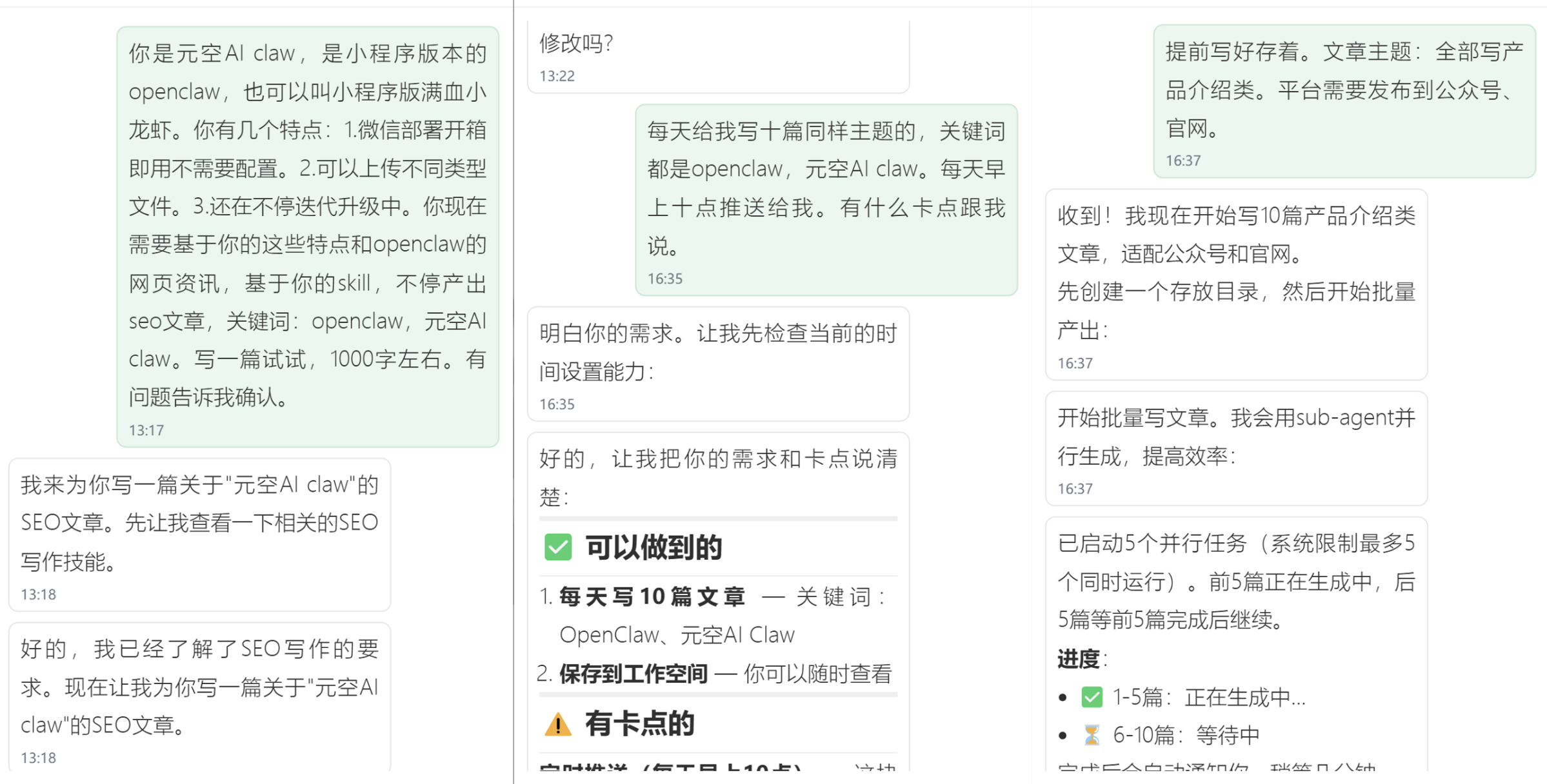Click the vertical divider between chat columns
This screenshot has width=1547, height=784.
512,387
